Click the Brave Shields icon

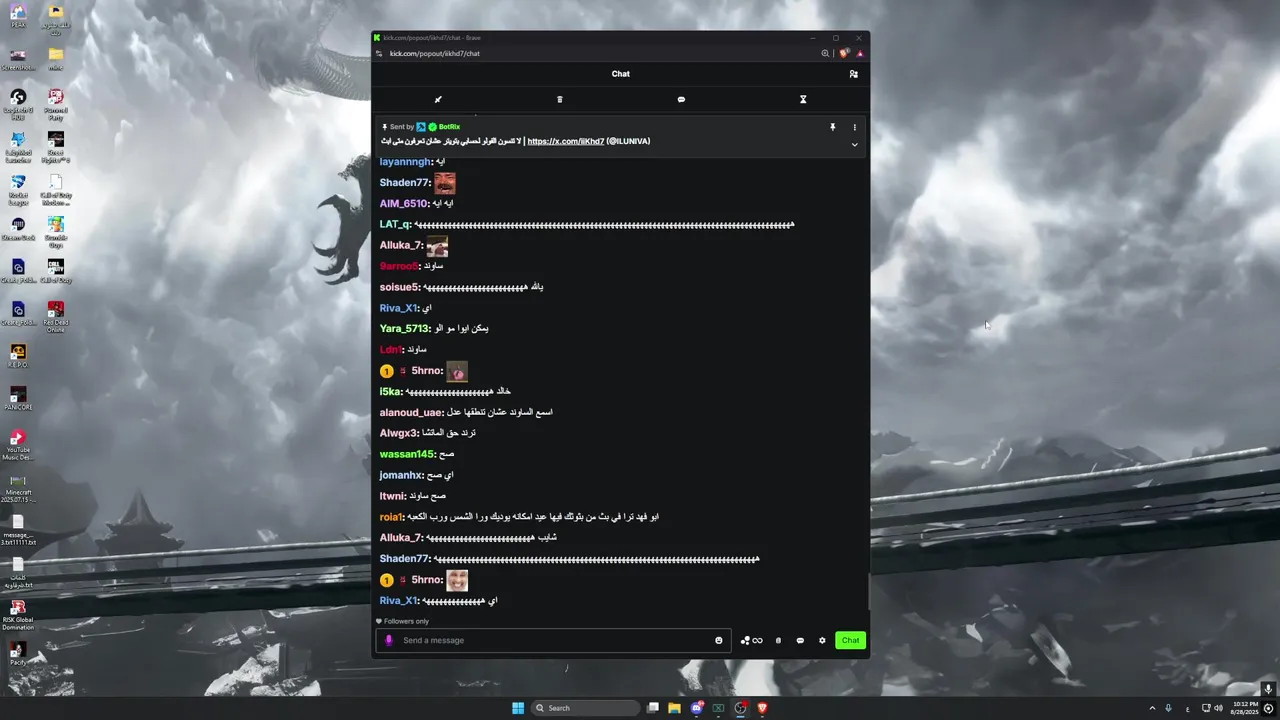coord(845,53)
